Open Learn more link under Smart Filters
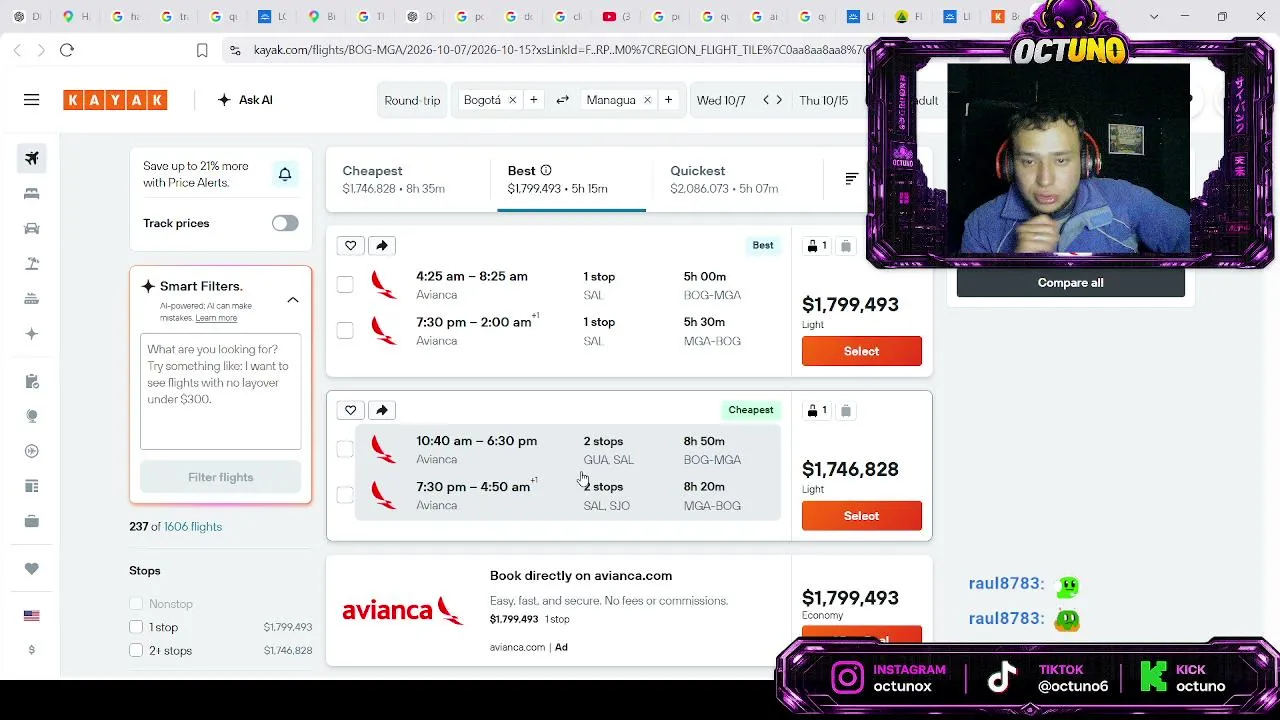The image size is (1280, 720). (216, 318)
